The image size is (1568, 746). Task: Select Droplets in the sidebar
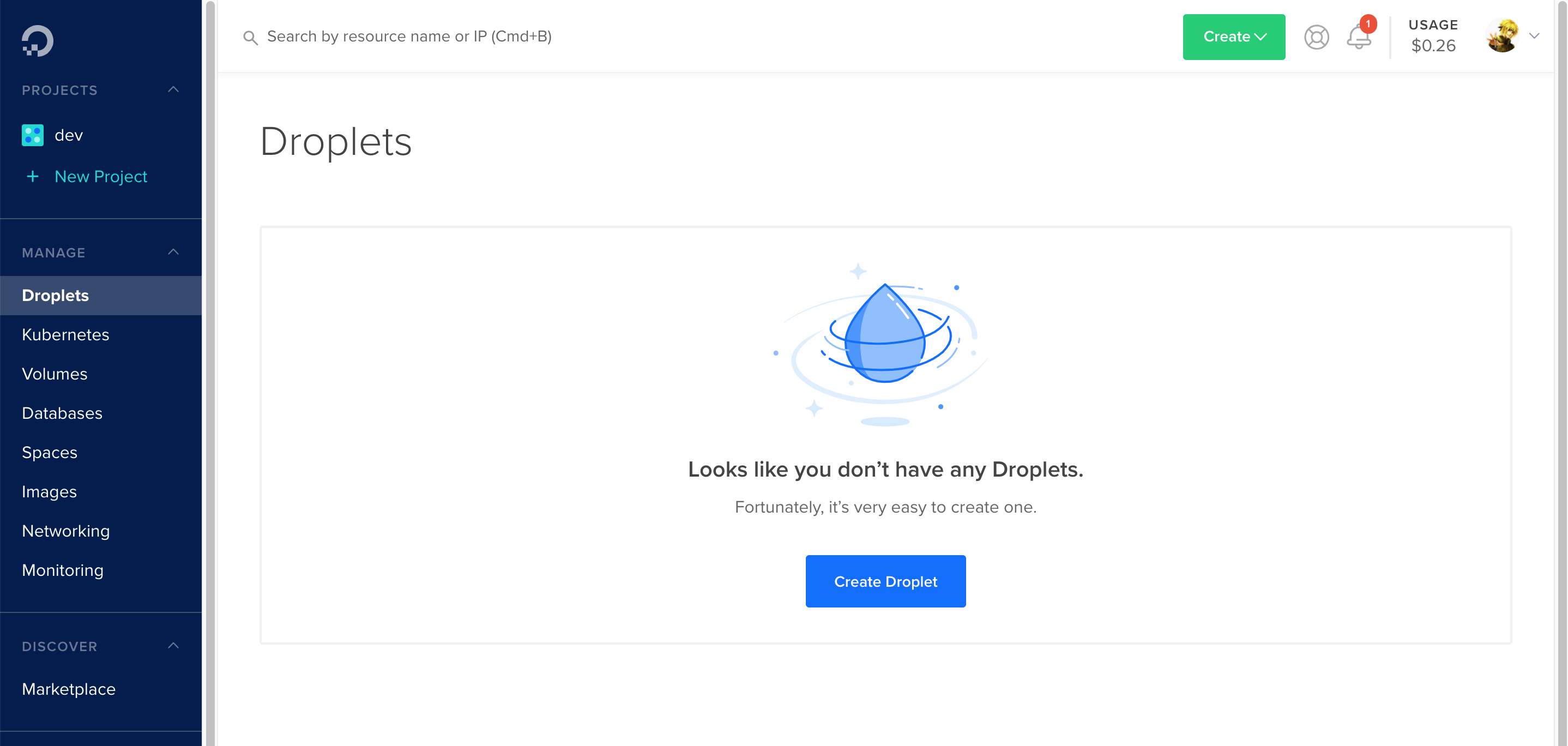pos(101,296)
